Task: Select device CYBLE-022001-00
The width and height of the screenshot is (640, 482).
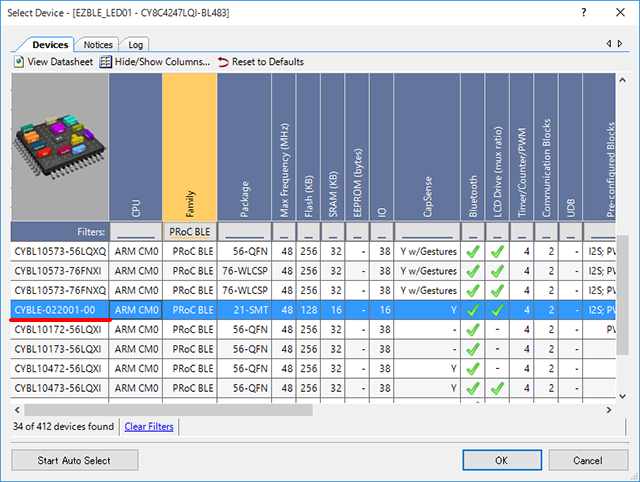Action: click(x=60, y=310)
